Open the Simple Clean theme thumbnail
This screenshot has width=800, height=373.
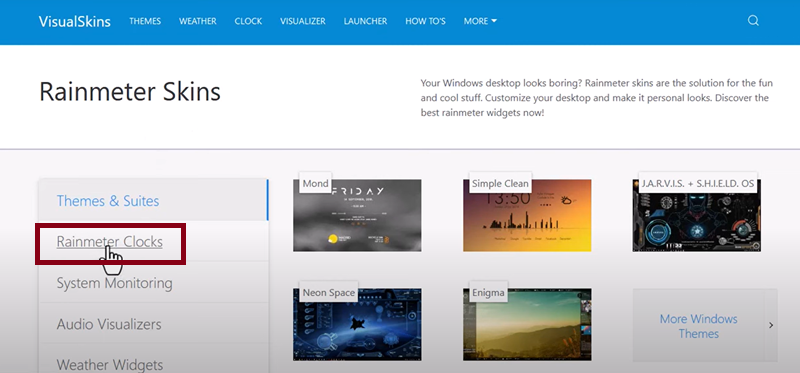click(x=527, y=215)
